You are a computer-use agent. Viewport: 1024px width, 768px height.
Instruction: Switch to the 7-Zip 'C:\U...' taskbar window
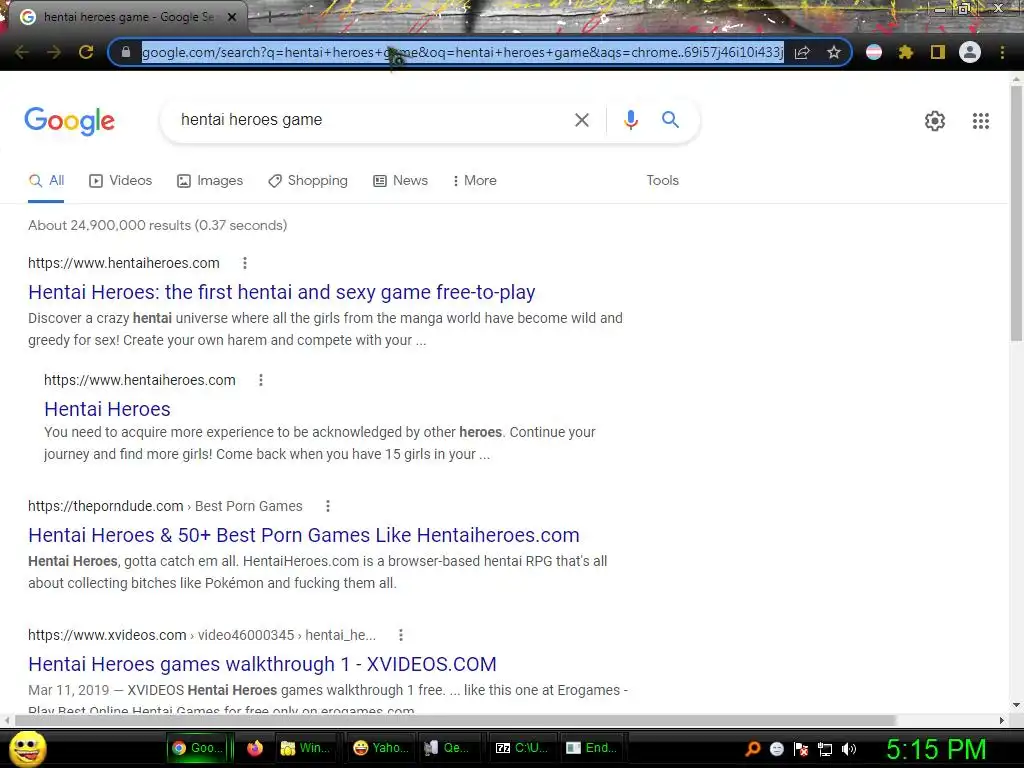520,748
